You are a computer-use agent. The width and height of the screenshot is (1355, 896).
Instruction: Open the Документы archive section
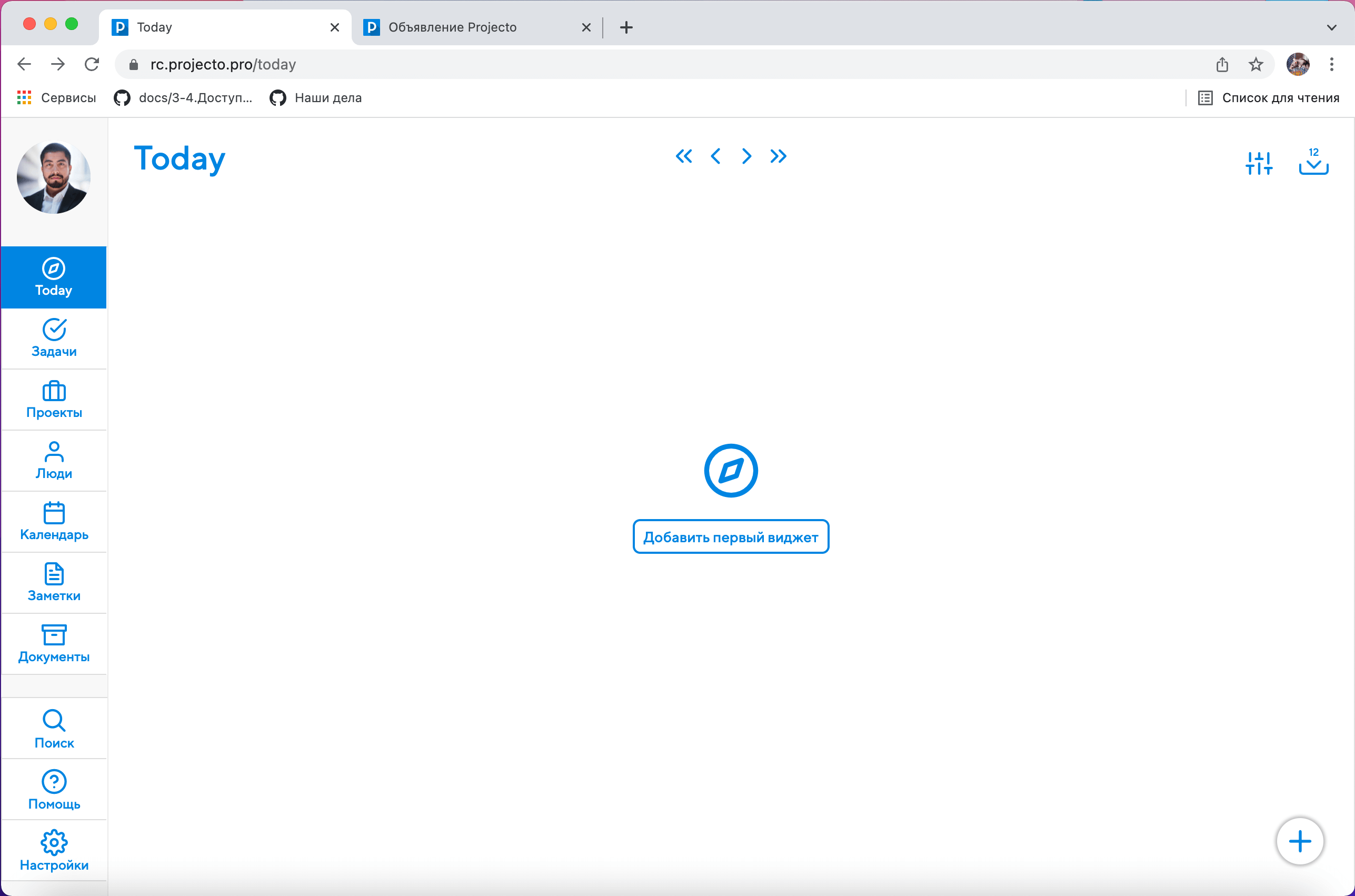tap(54, 644)
